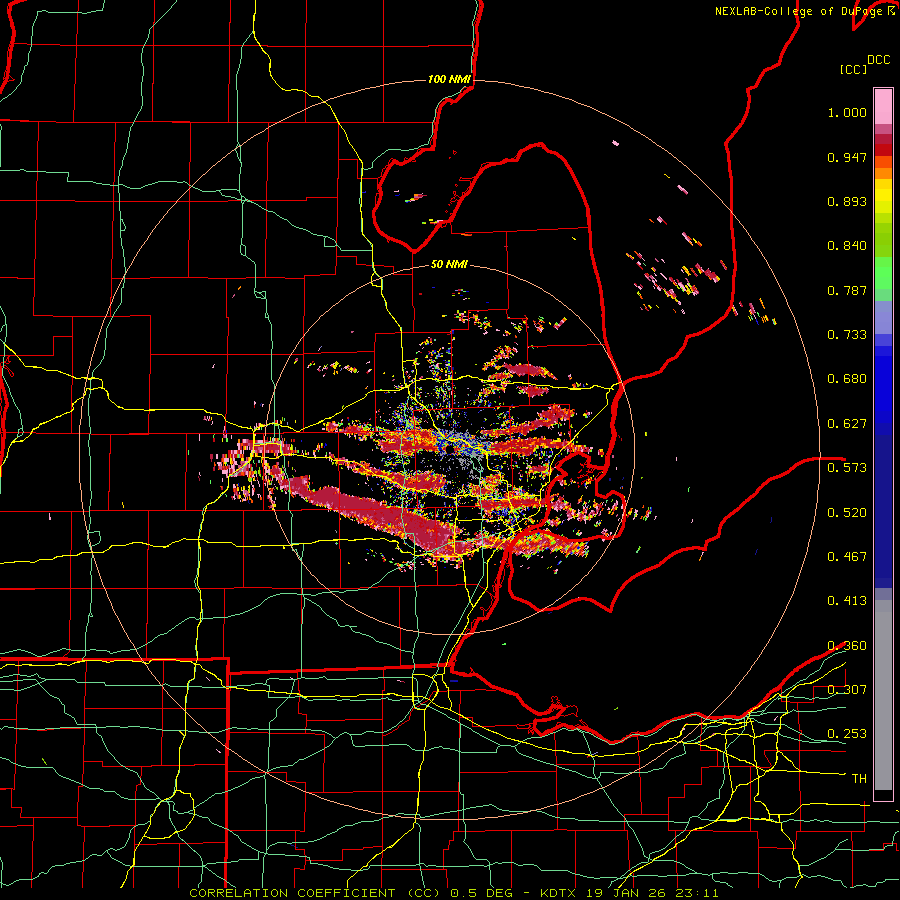Click the TH threshold label
900x900 pixels.
click(859, 779)
